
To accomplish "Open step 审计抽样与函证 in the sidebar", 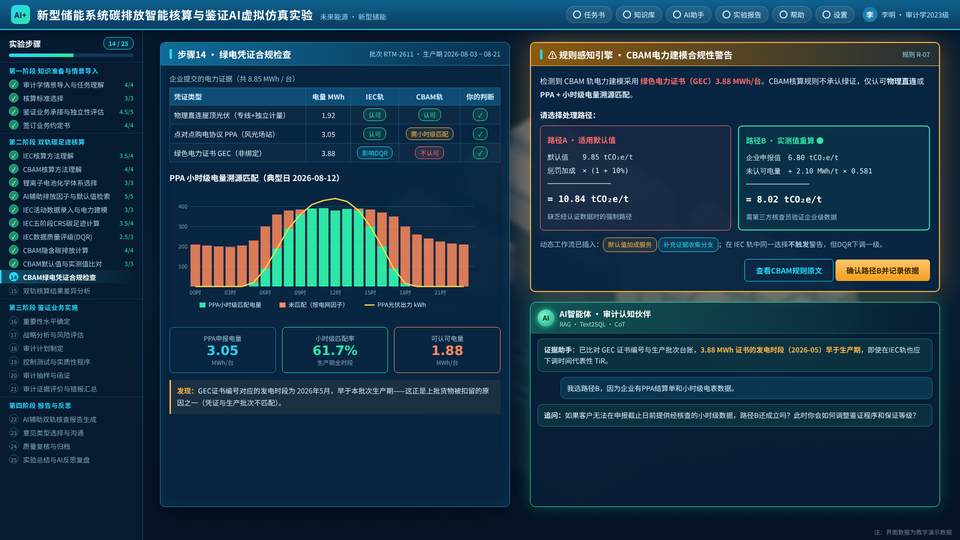I will pyautogui.click(x=71, y=375).
